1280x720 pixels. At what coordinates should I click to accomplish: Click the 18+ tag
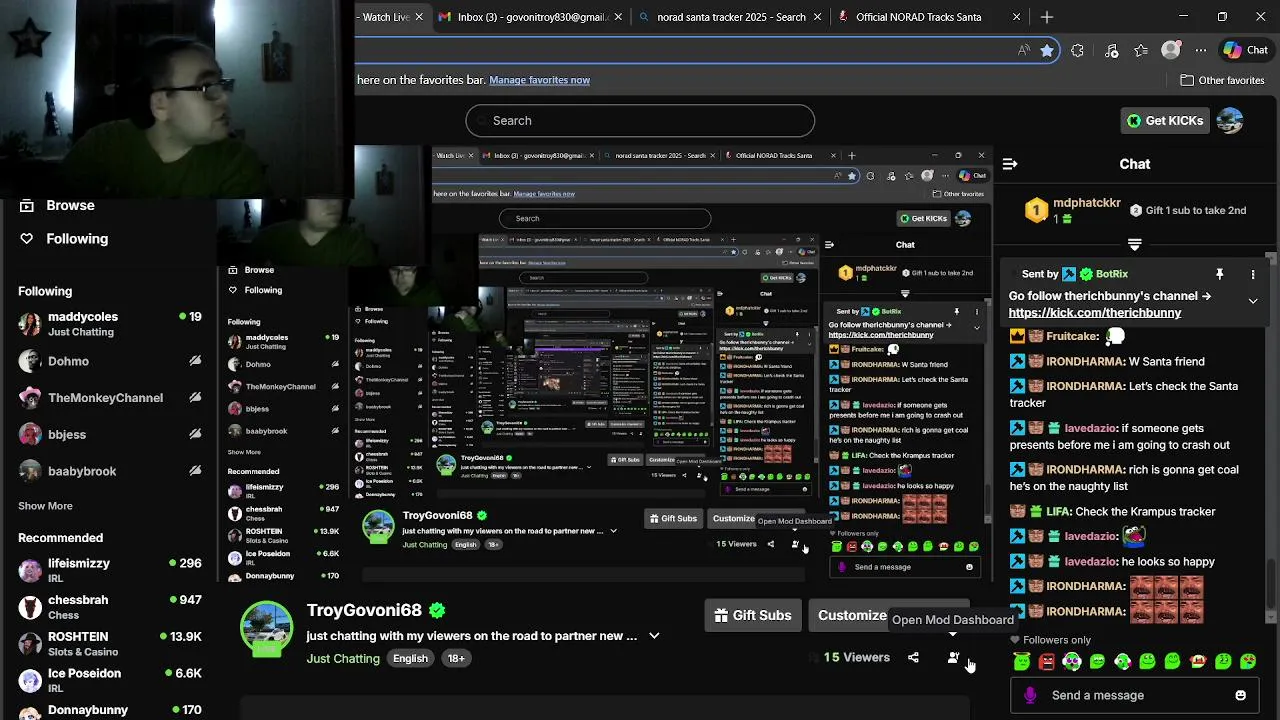pyautogui.click(x=456, y=658)
